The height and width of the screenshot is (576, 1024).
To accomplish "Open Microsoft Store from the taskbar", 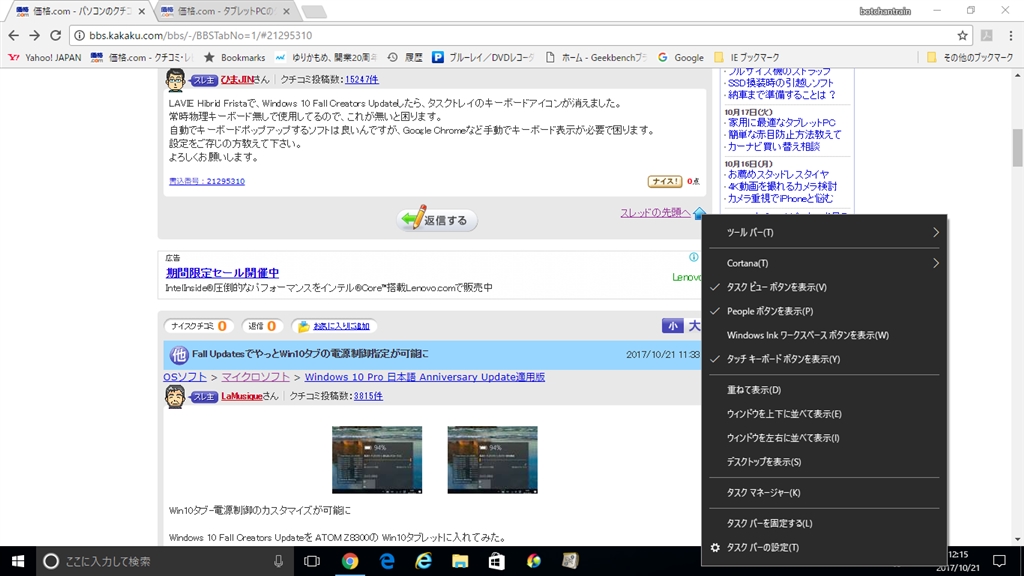I will [497, 561].
